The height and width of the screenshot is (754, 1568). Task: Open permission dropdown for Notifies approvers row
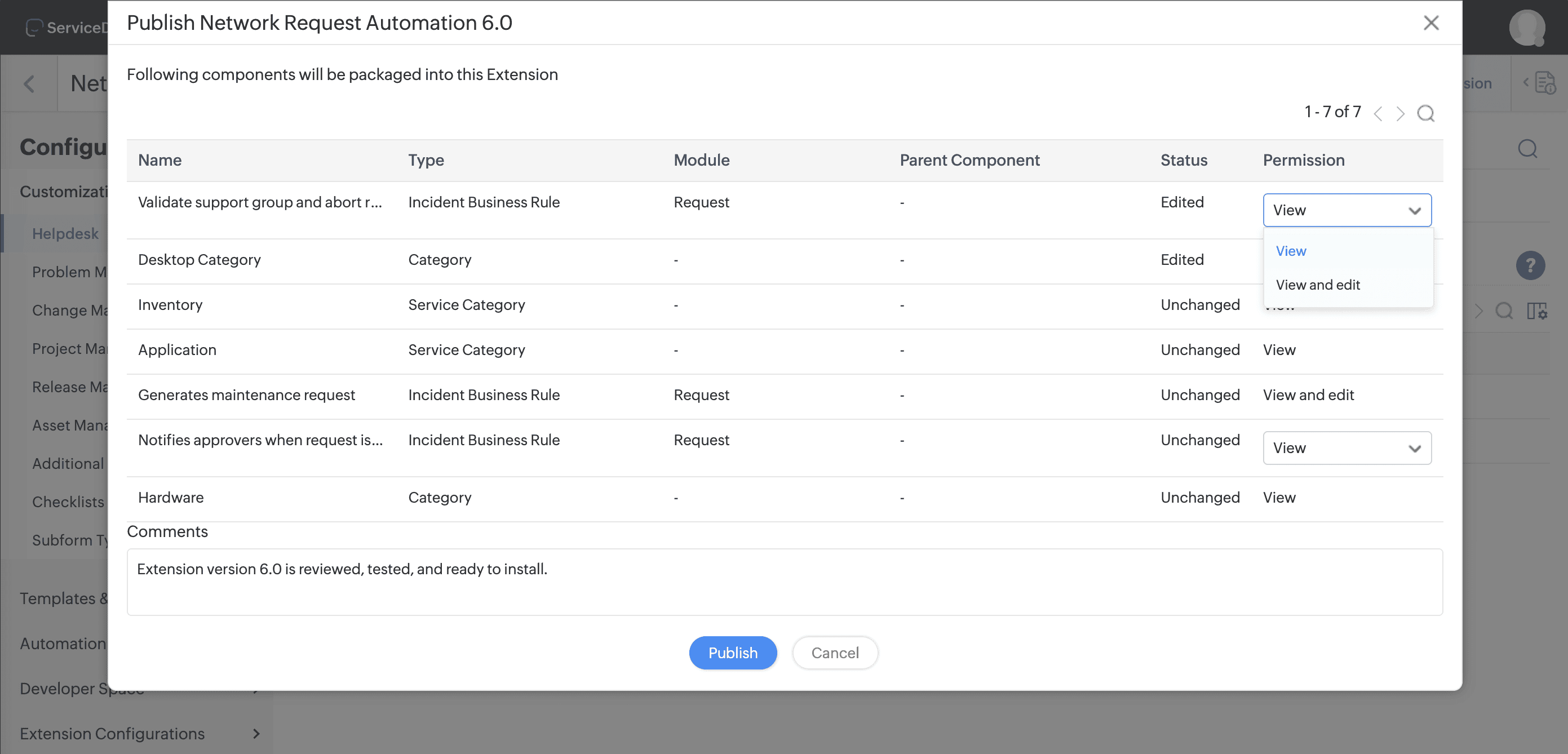(1346, 448)
